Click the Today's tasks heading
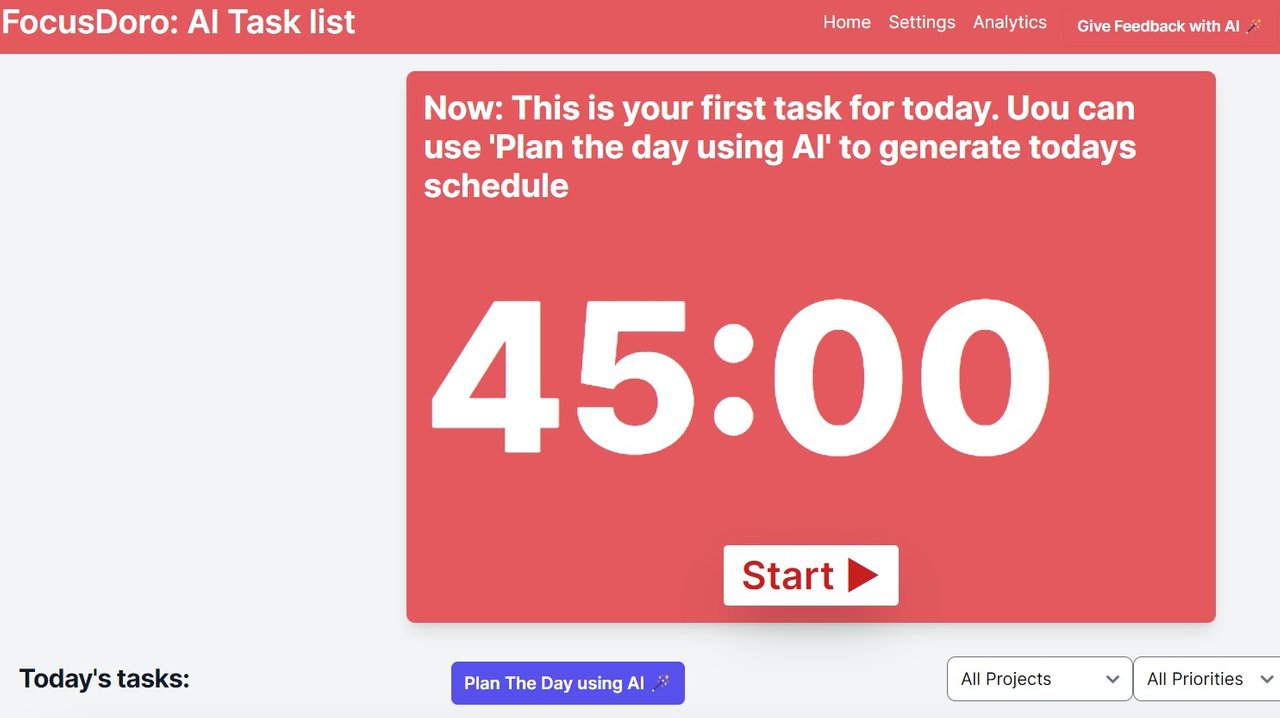The width and height of the screenshot is (1280, 718). pyautogui.click(x=104, y=679)
